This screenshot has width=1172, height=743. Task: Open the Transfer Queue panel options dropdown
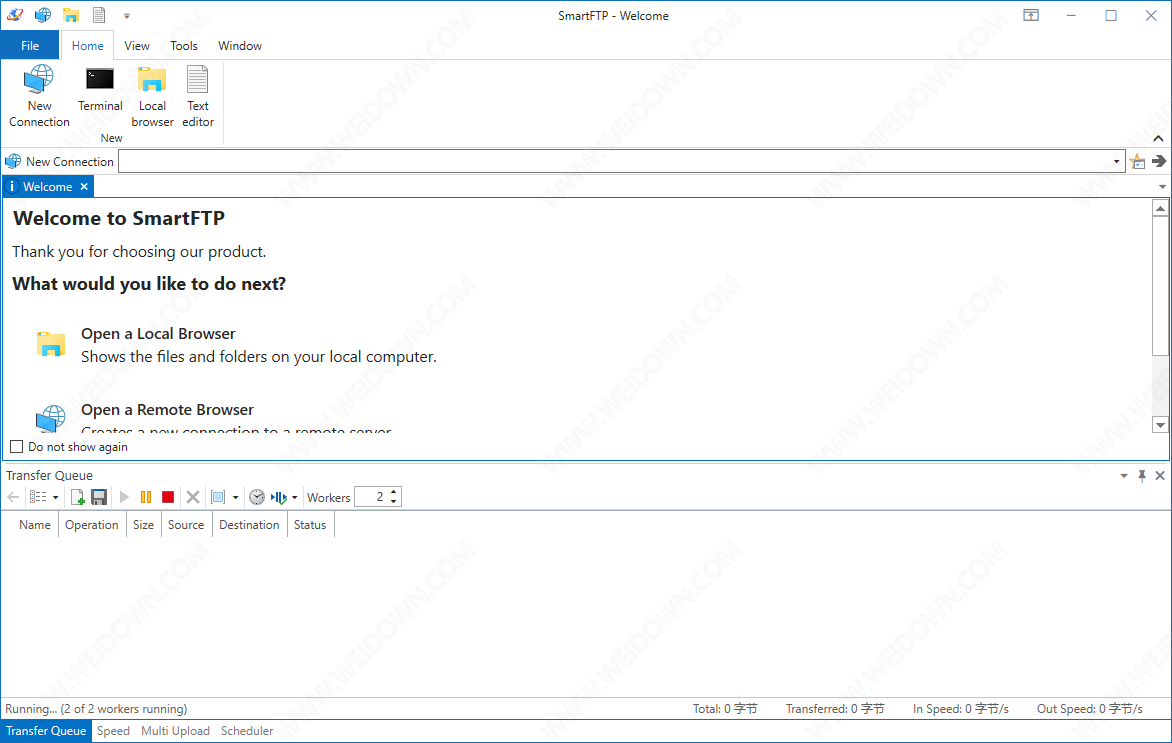(1123, 476)
